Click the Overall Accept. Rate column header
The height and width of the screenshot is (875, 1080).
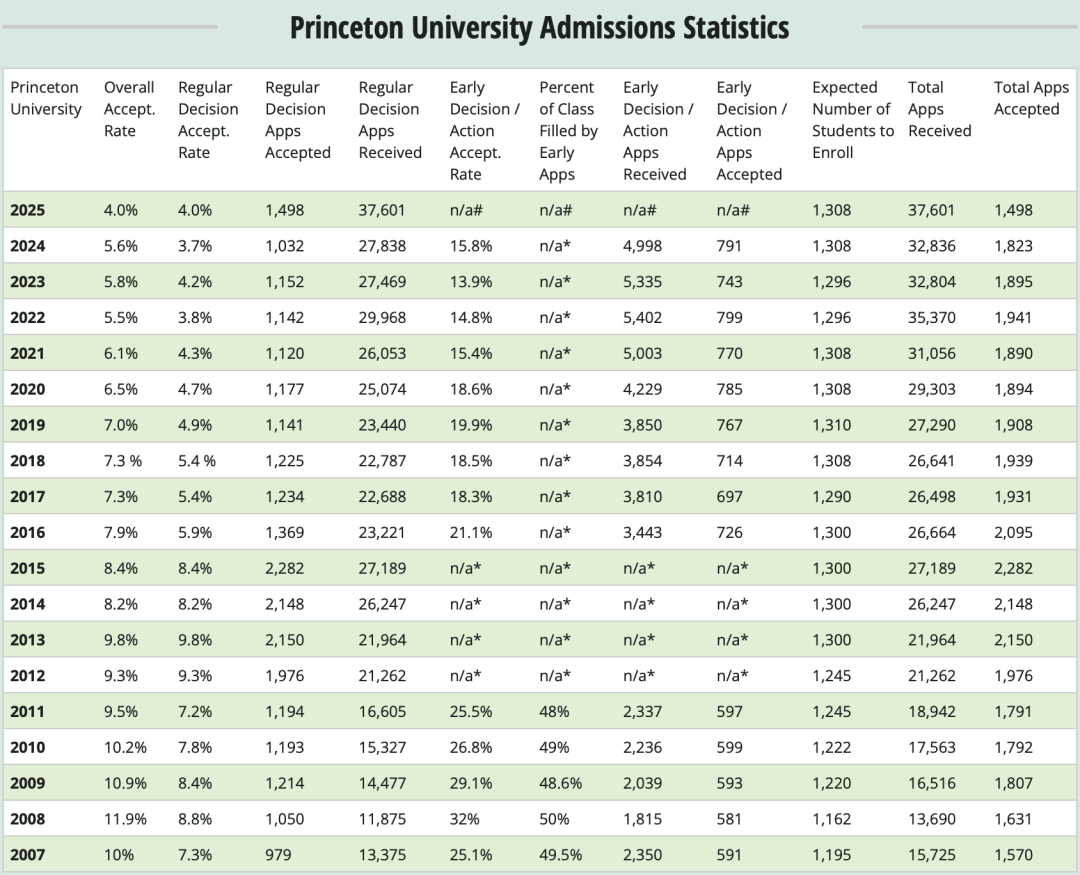tap(129, 109)
